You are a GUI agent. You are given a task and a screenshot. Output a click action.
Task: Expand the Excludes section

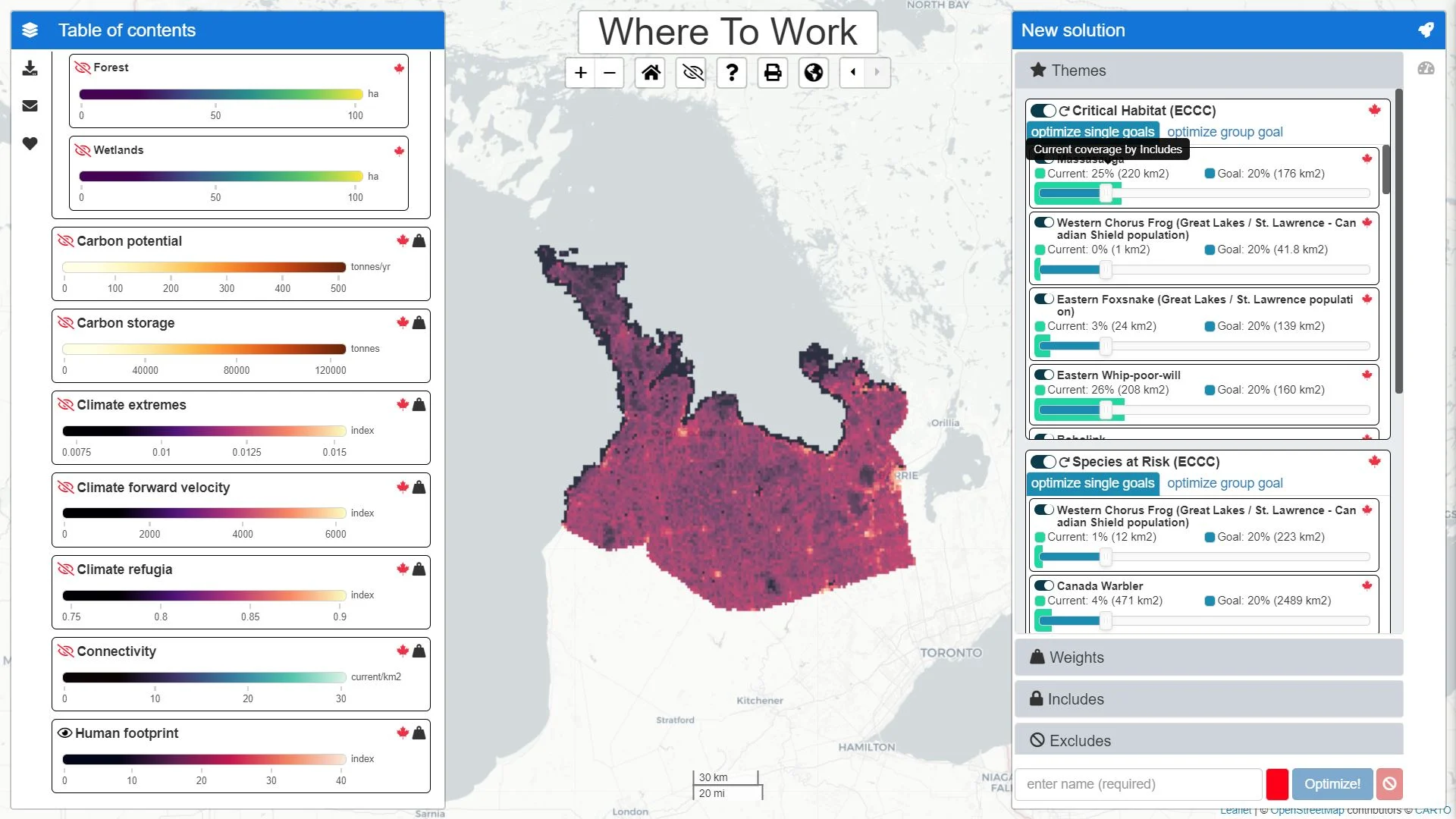tap(1080, 741)
